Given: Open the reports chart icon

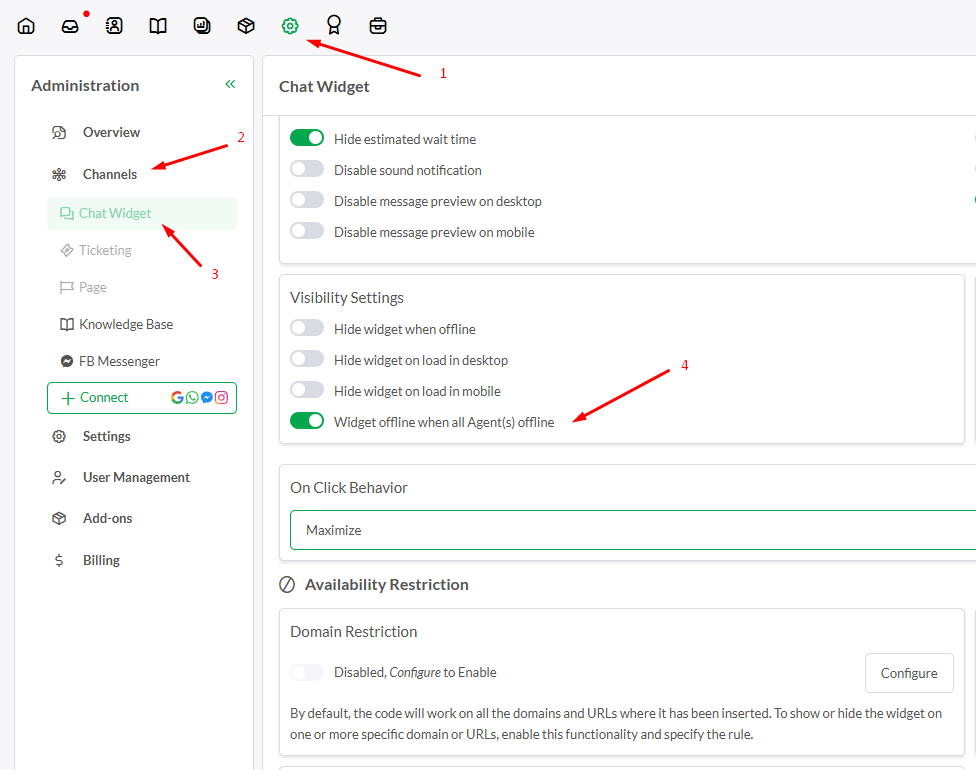Looking at the screenshot, I should (x=202, y=26).
